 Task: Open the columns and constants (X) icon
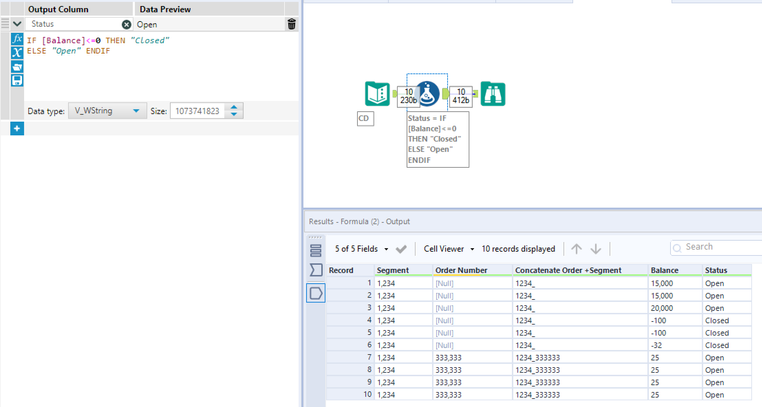(x=17, y=53)
